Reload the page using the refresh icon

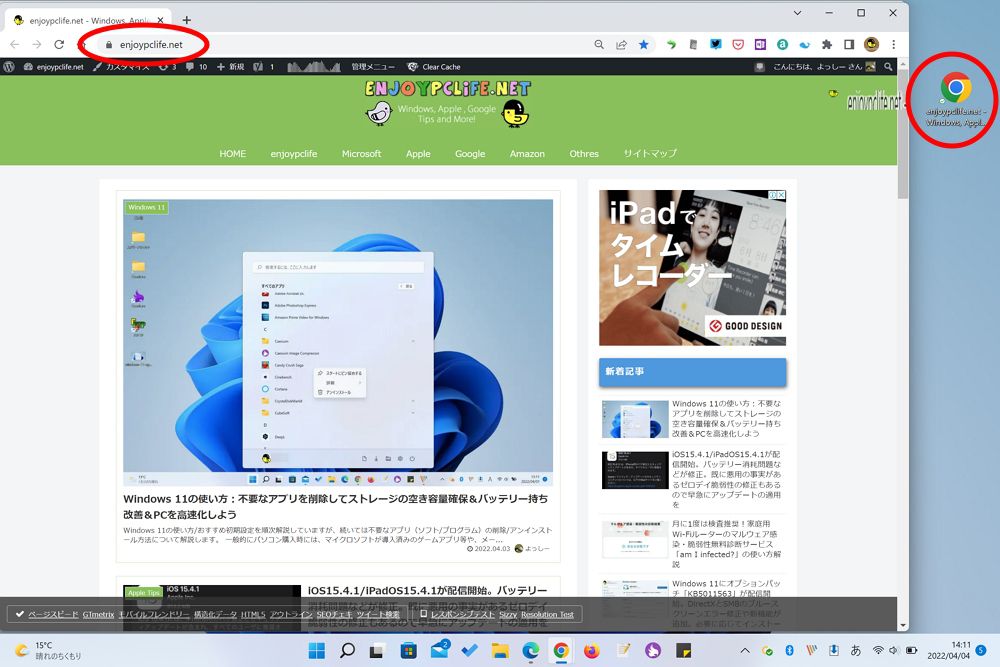60,44
